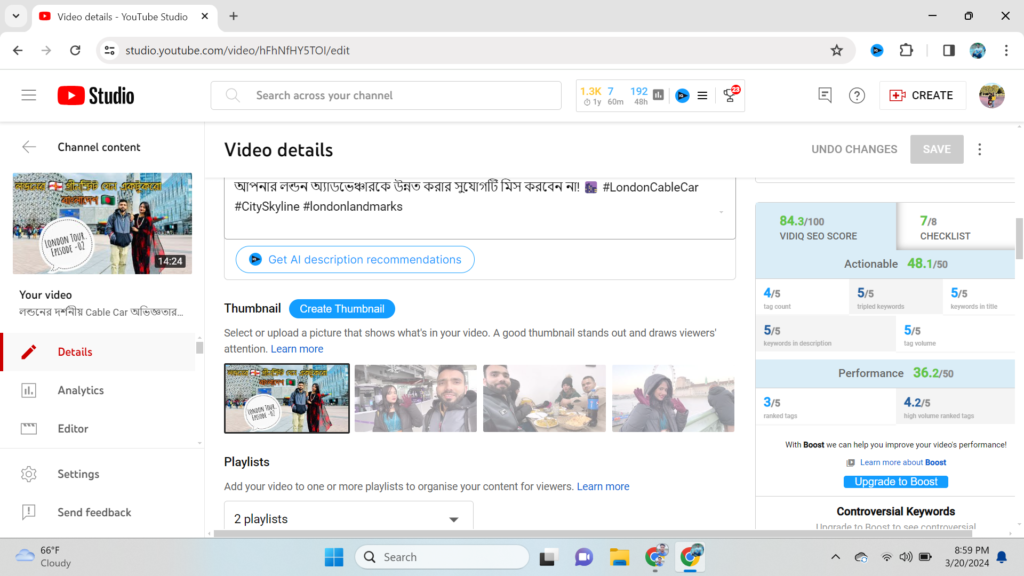Click the Analytics chart icon

tap(29, 391)
